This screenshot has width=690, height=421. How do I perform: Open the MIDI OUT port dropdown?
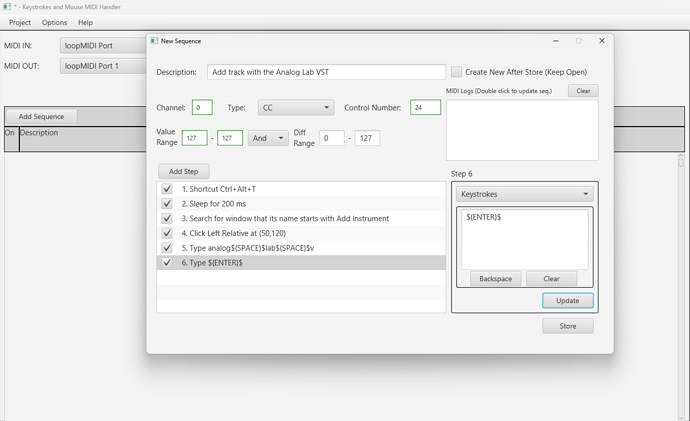pos(103,66)
